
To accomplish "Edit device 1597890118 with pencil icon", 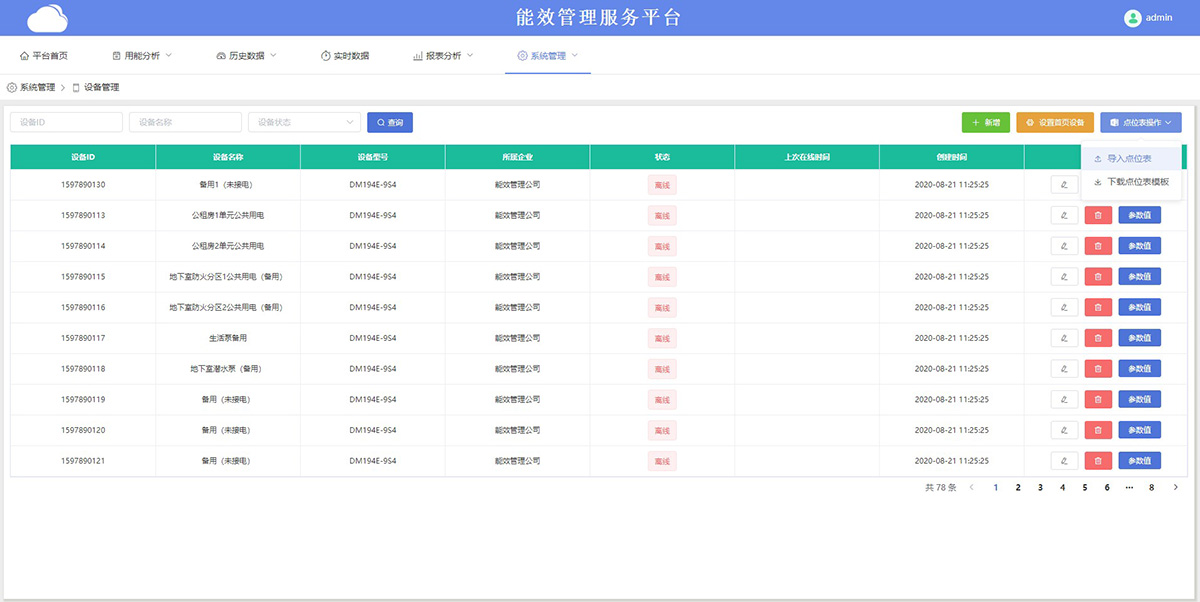I will point(1065,369).
